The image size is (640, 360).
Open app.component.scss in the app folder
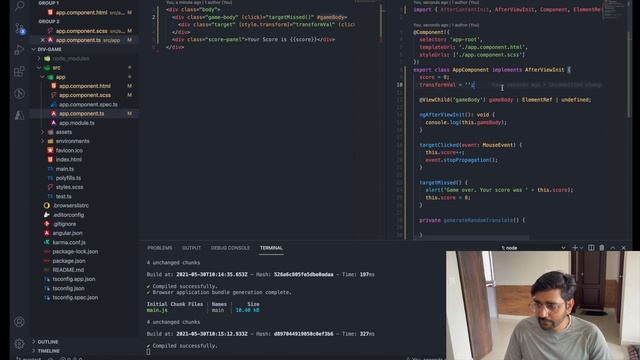84,95
